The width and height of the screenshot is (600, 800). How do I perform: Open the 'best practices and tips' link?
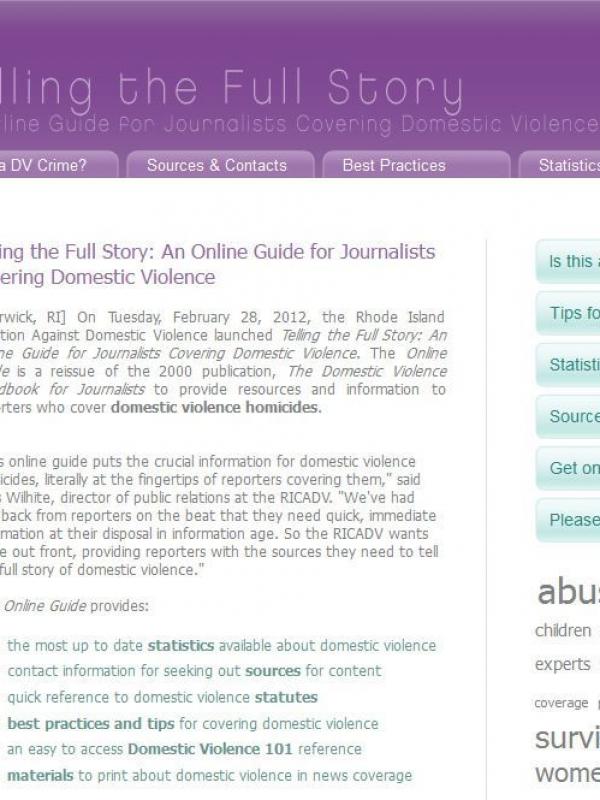click(x=91, y=723)
